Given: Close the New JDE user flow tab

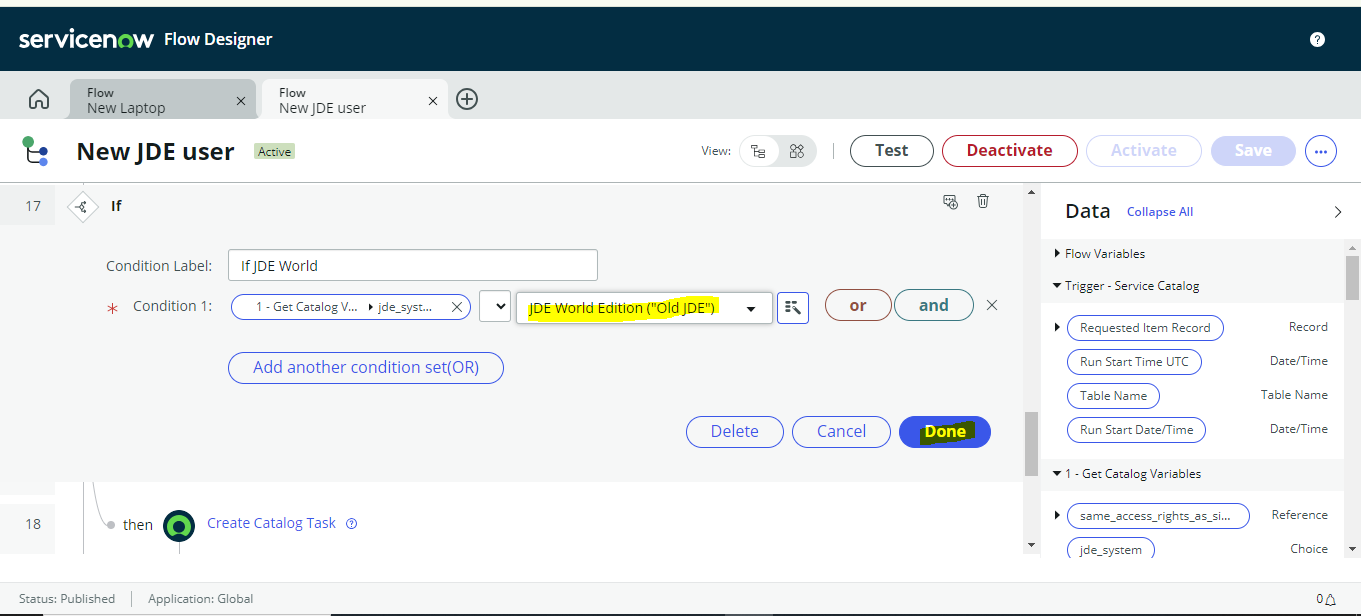Looking at the screenshot, I should (x=433, y=101).
